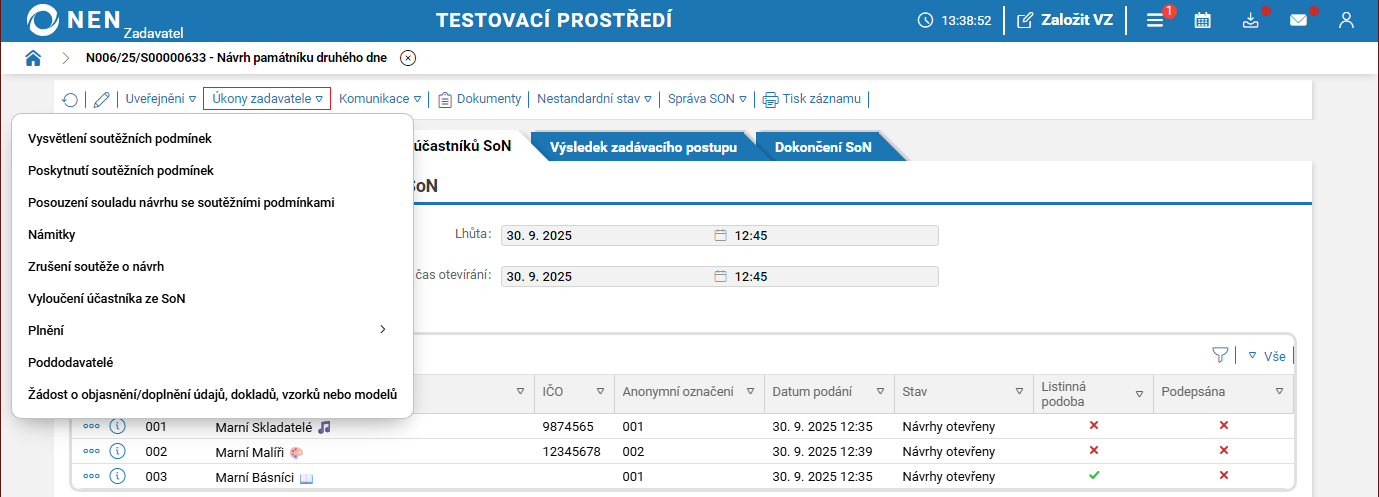The image size is (1379, 497).
Task: Select Zrušení soutěže o návrh
Action: coord(212,266)
